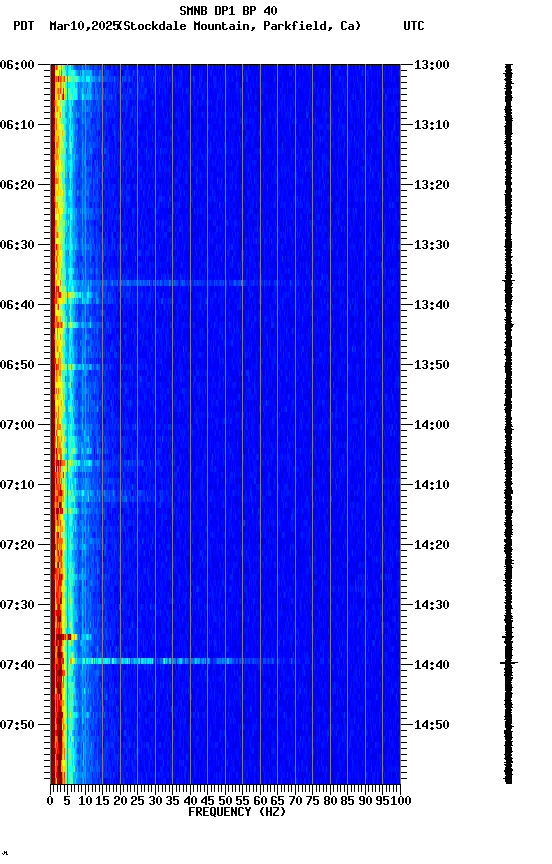Click the 13:20 UTC time label

point(432,185)
